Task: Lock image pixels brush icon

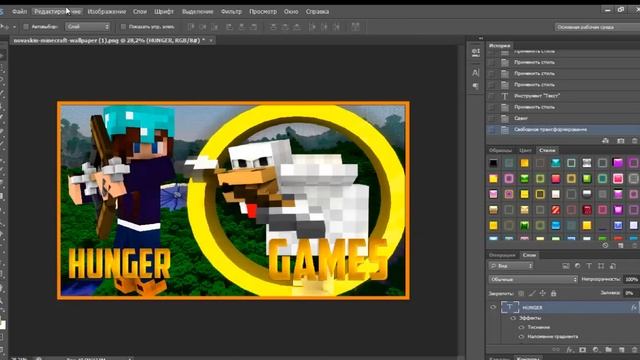Action: coord(532,293)
